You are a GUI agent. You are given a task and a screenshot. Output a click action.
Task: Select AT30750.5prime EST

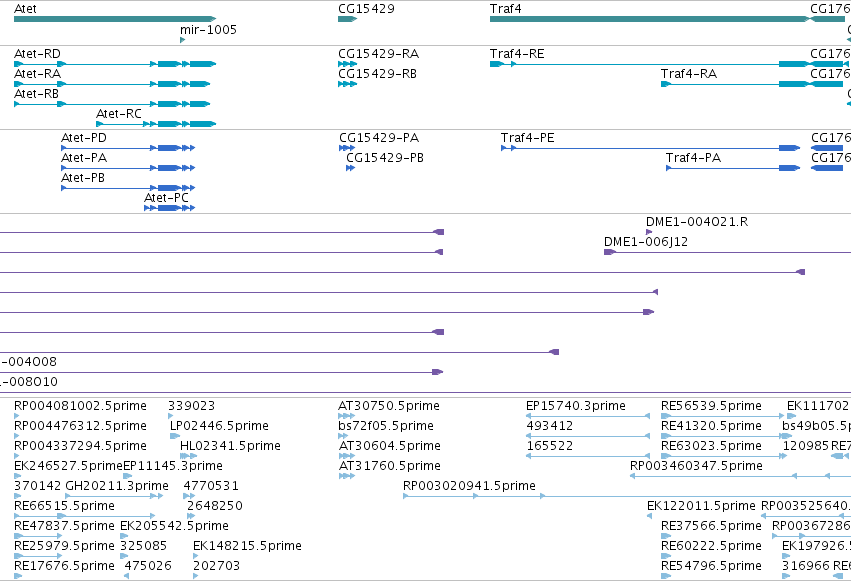coord(346,416)
